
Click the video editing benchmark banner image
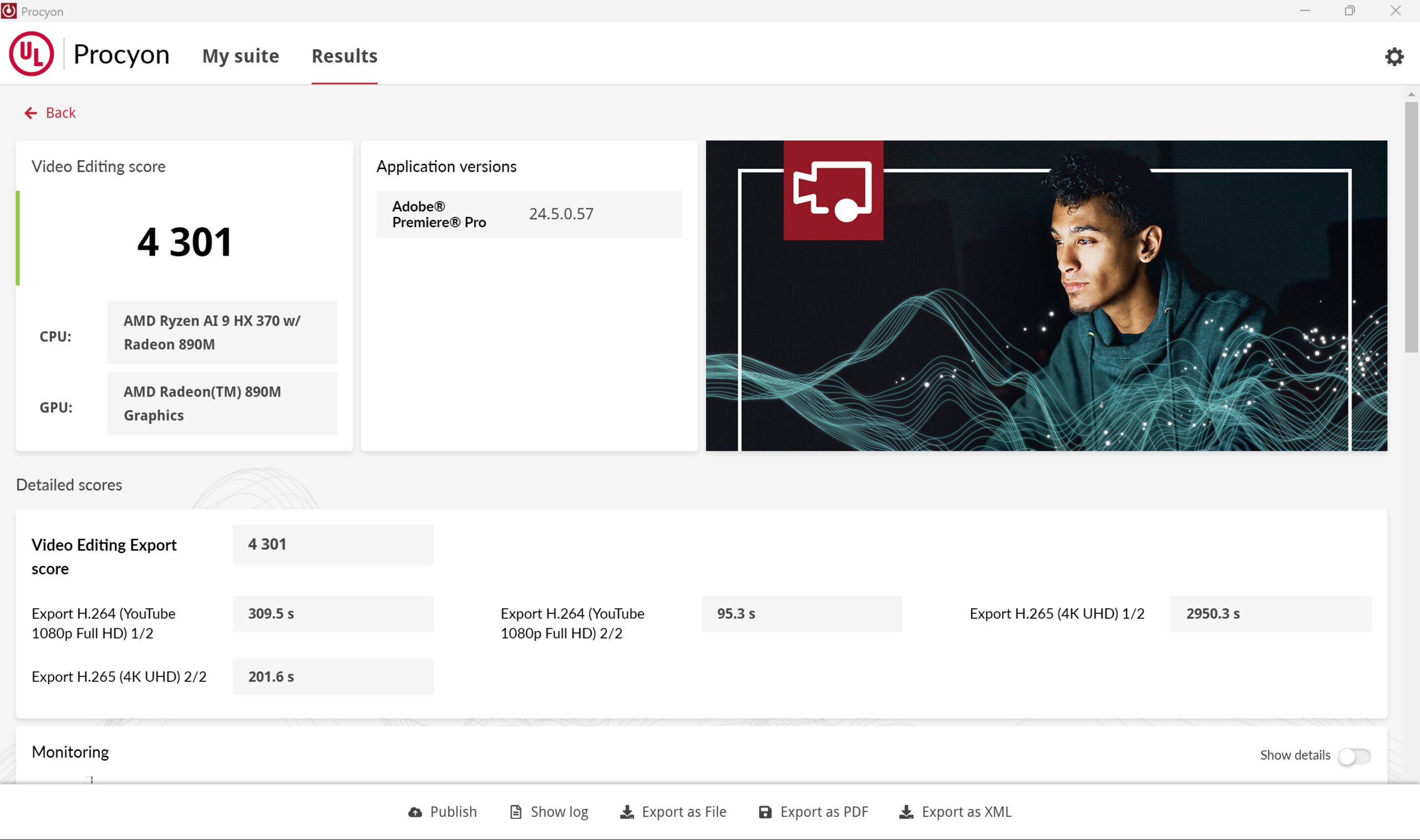pos(1046,296)
